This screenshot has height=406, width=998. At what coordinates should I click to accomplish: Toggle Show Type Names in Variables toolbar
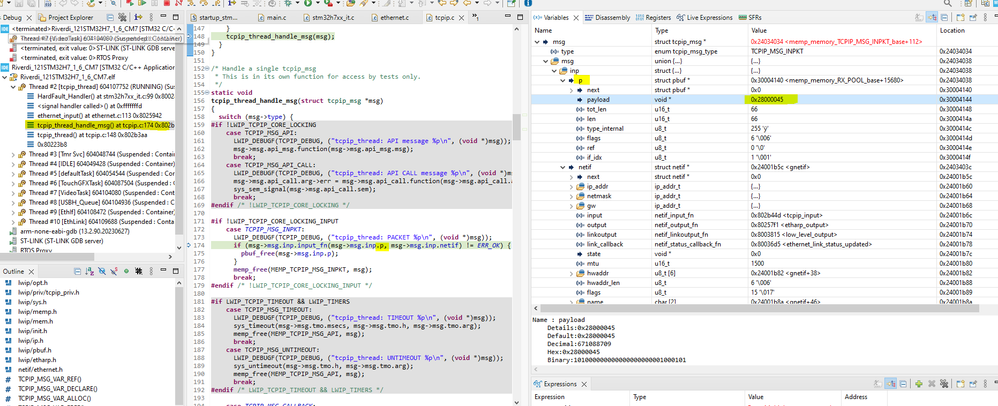(919, 17)
